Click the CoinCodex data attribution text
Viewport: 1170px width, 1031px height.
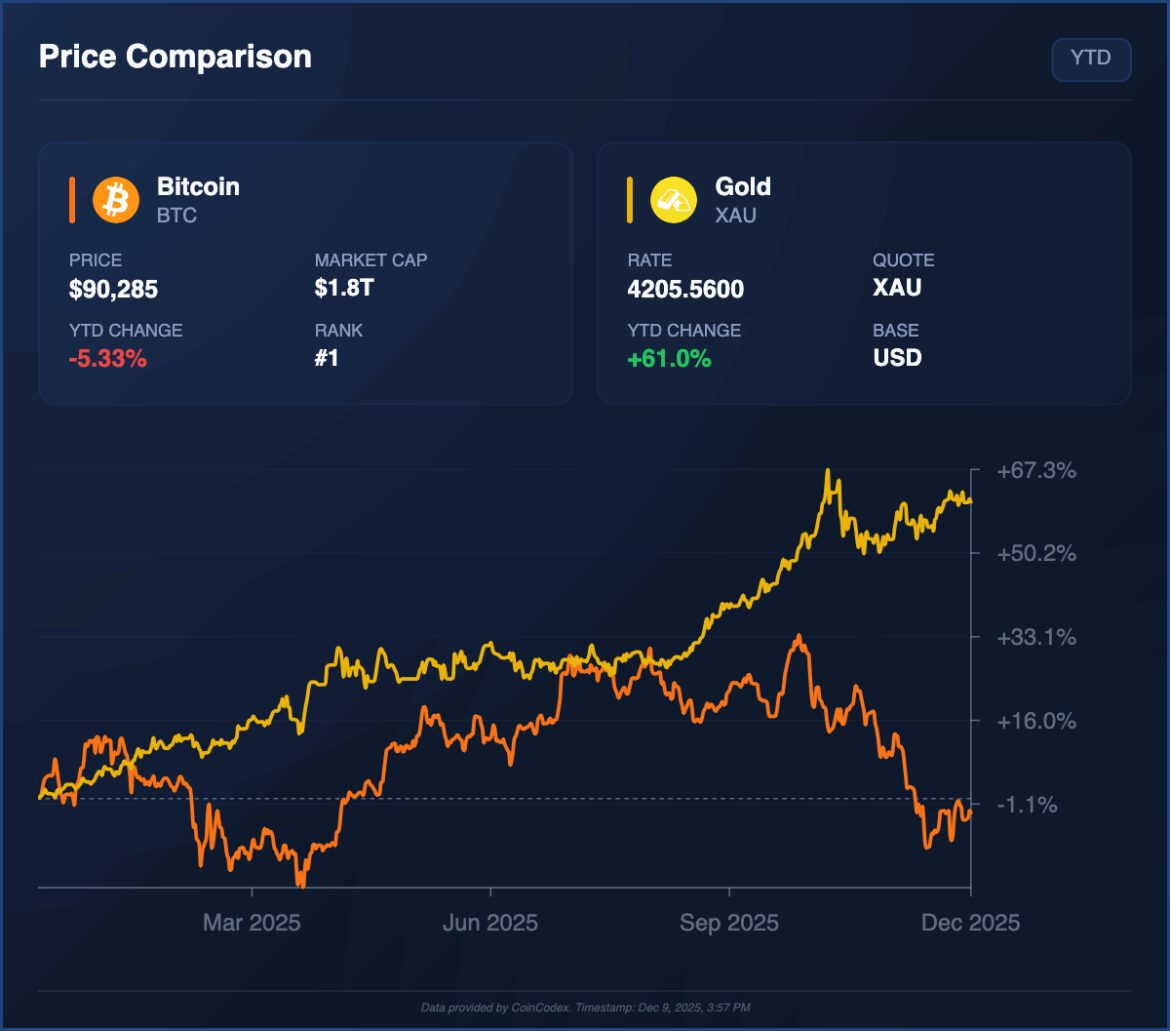[x=585, y=1007]
